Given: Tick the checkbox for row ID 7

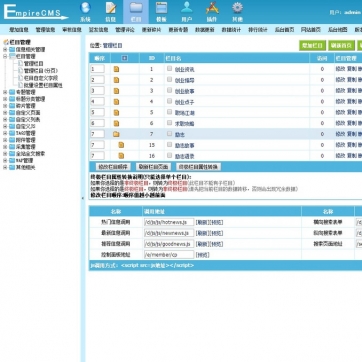Looking at the screenshot, I should tap(169, 134).
